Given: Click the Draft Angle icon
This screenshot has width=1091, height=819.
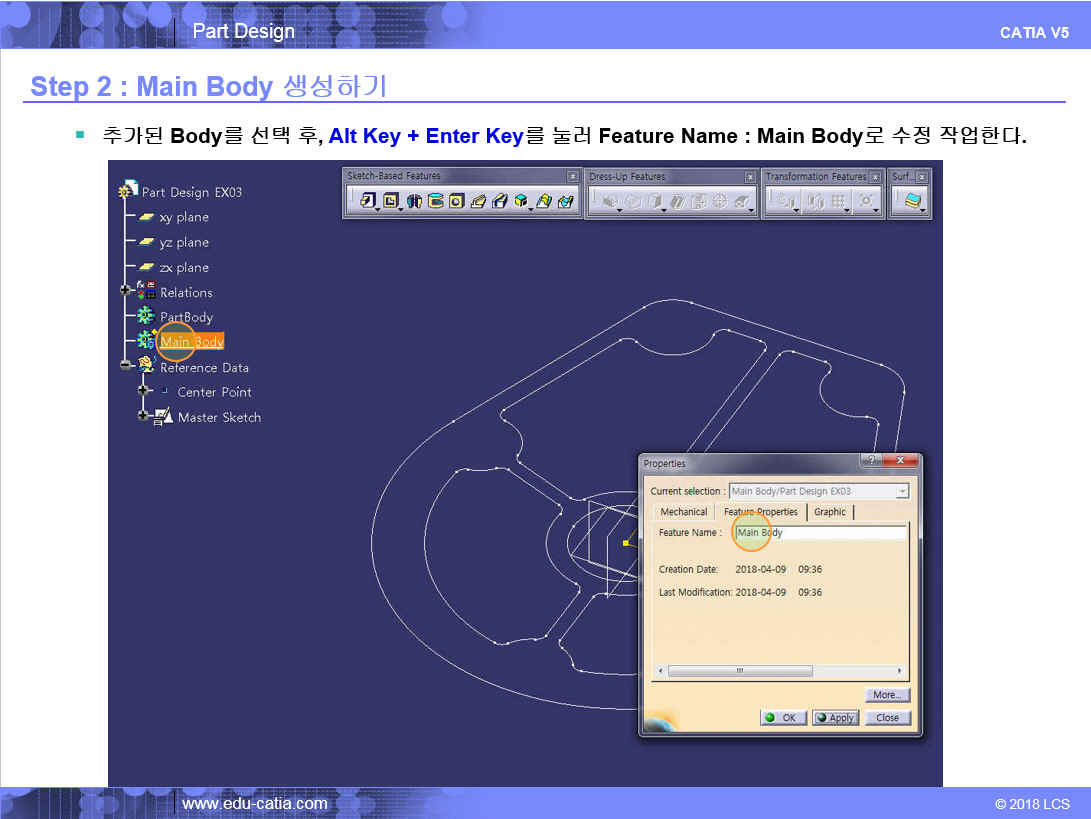Looking at the screenshot, I should [655, 201].
